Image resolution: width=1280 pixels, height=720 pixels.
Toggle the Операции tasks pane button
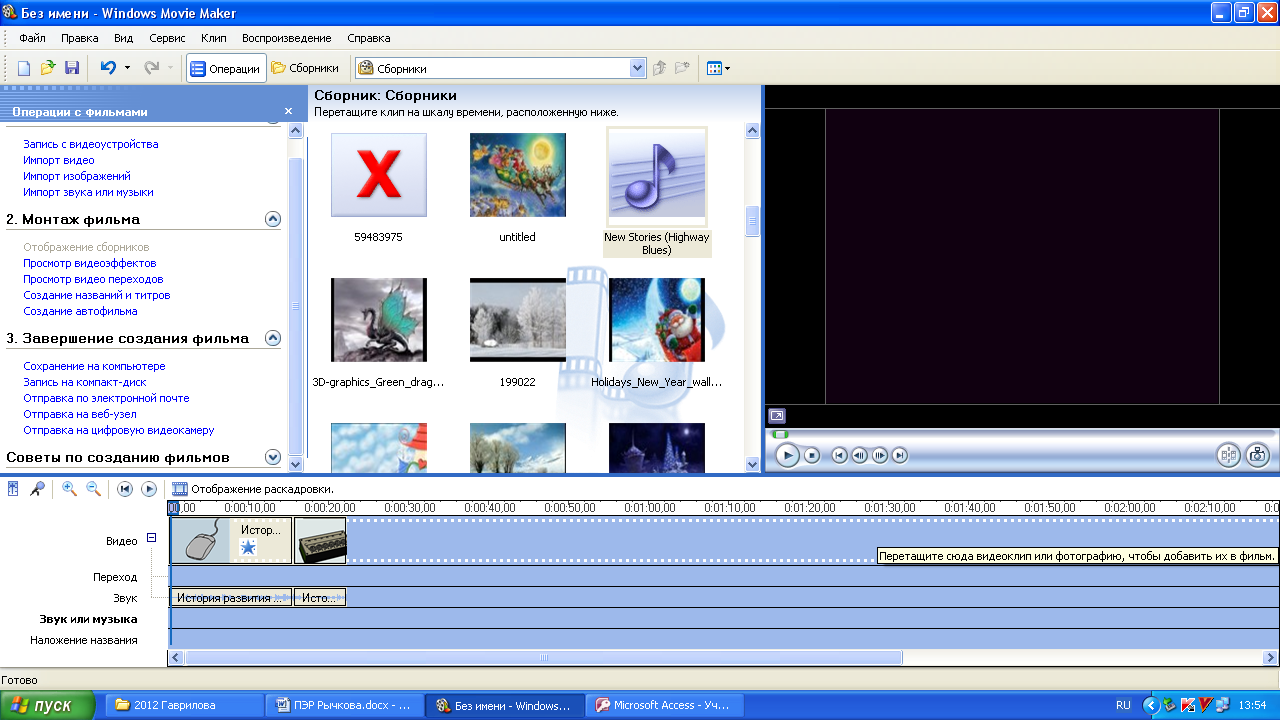pos(225,69)
